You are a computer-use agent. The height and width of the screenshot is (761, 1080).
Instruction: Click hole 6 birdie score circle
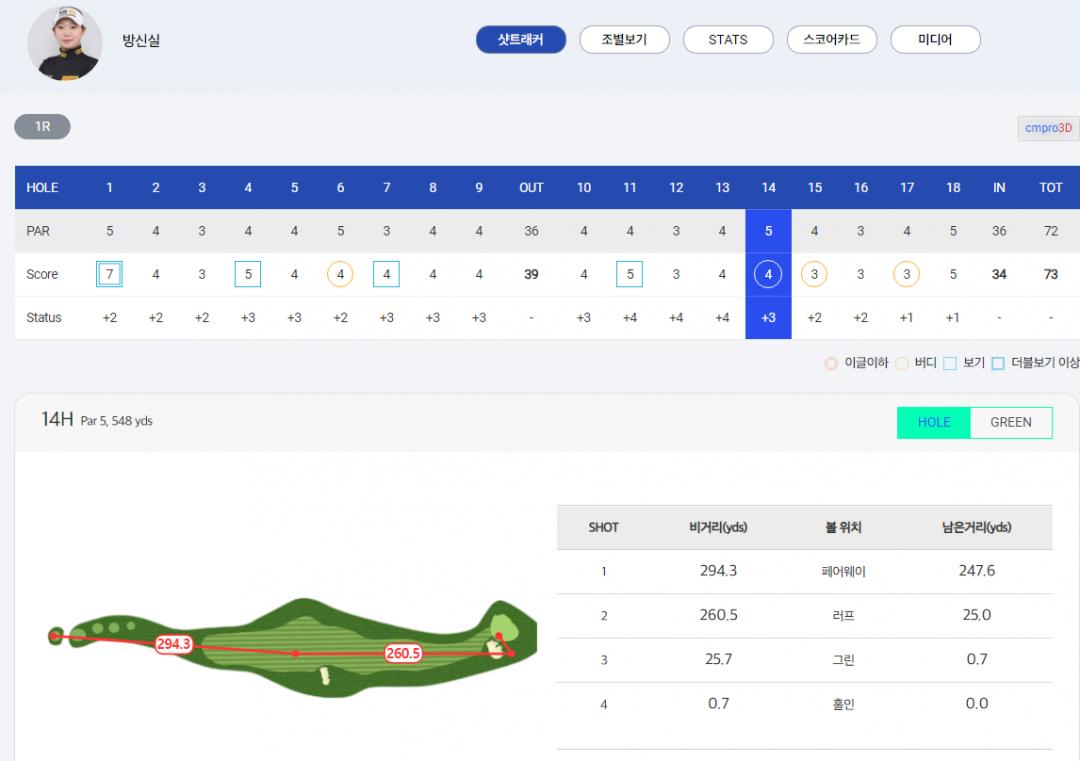[x=341, y=274]
